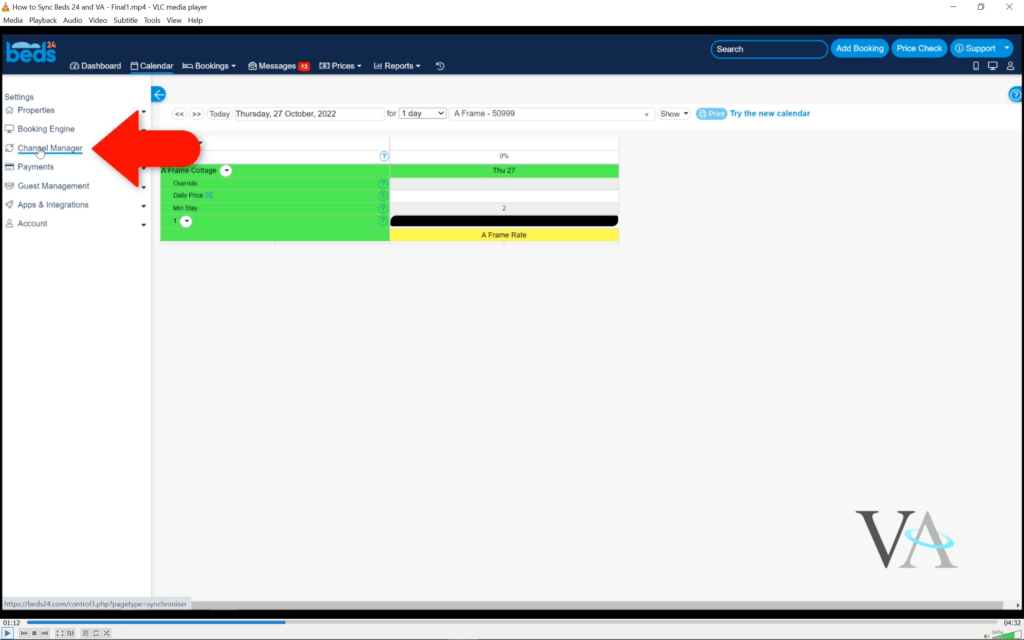Click the history icon next to Reports
The width and height of the screenshot is (1024, 640).
click(x=440, y=66)
